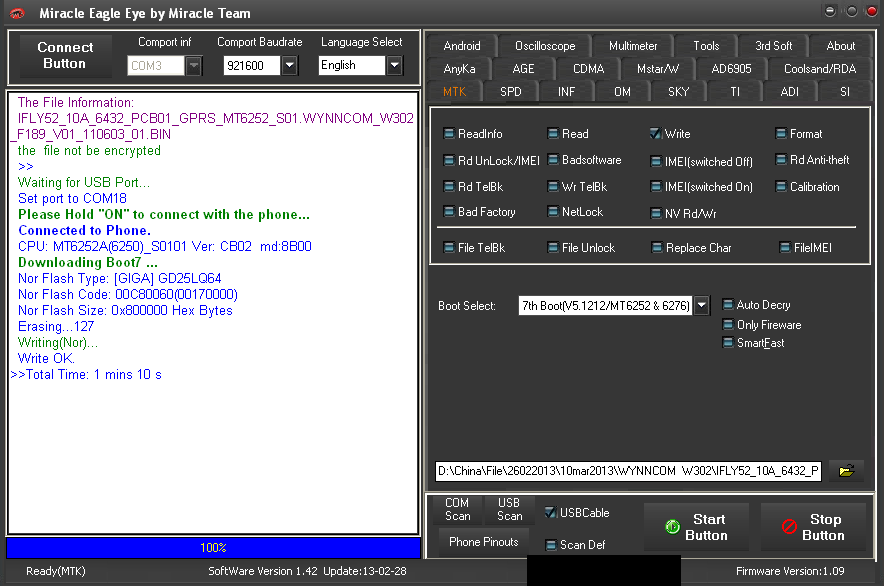Select the Mstar/W tab
This screenshot has height=586, width=884.
tap(657, 69)
